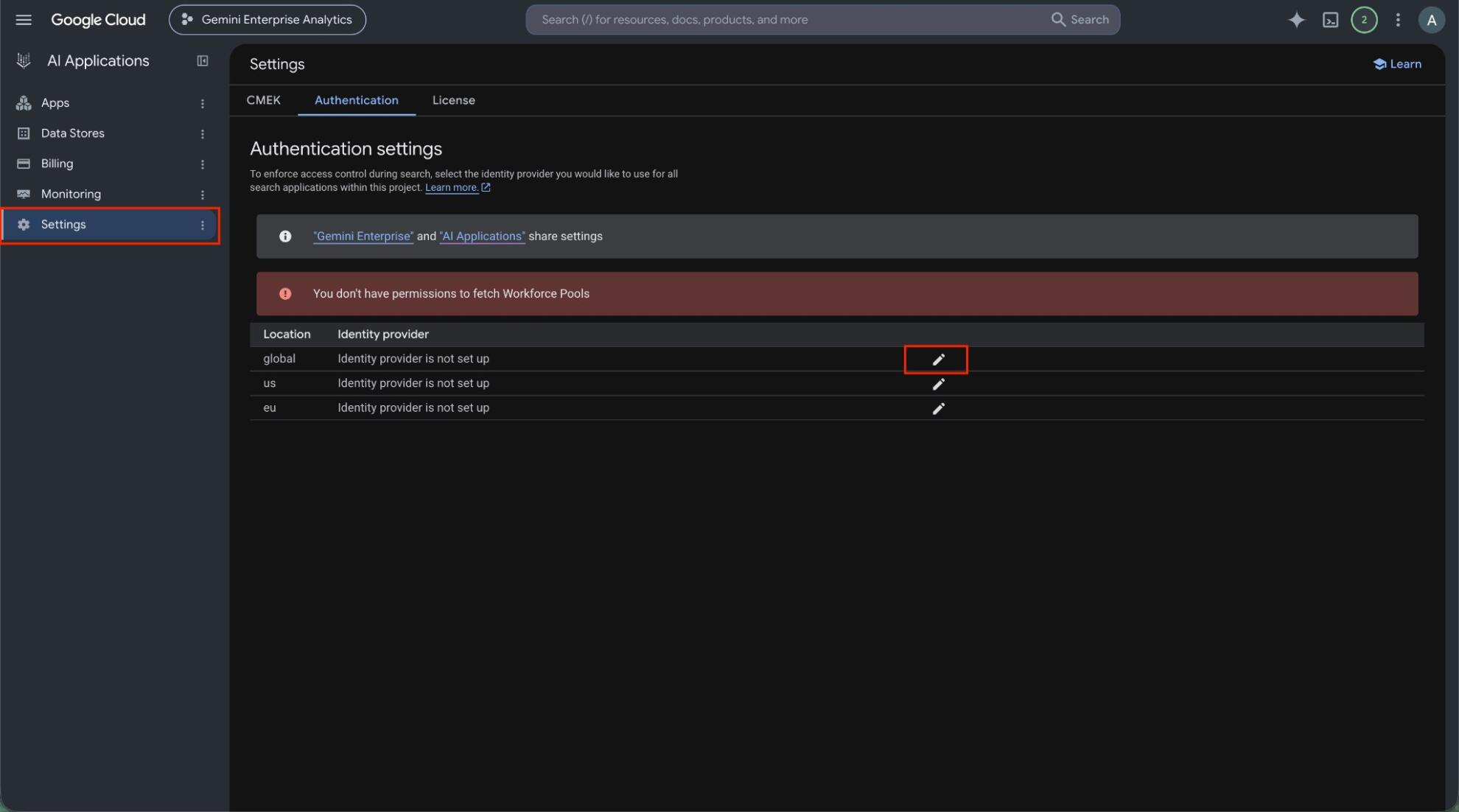Select the Authentication tab
Screen dimensions: 1459x812
click(x=357, y=100)
